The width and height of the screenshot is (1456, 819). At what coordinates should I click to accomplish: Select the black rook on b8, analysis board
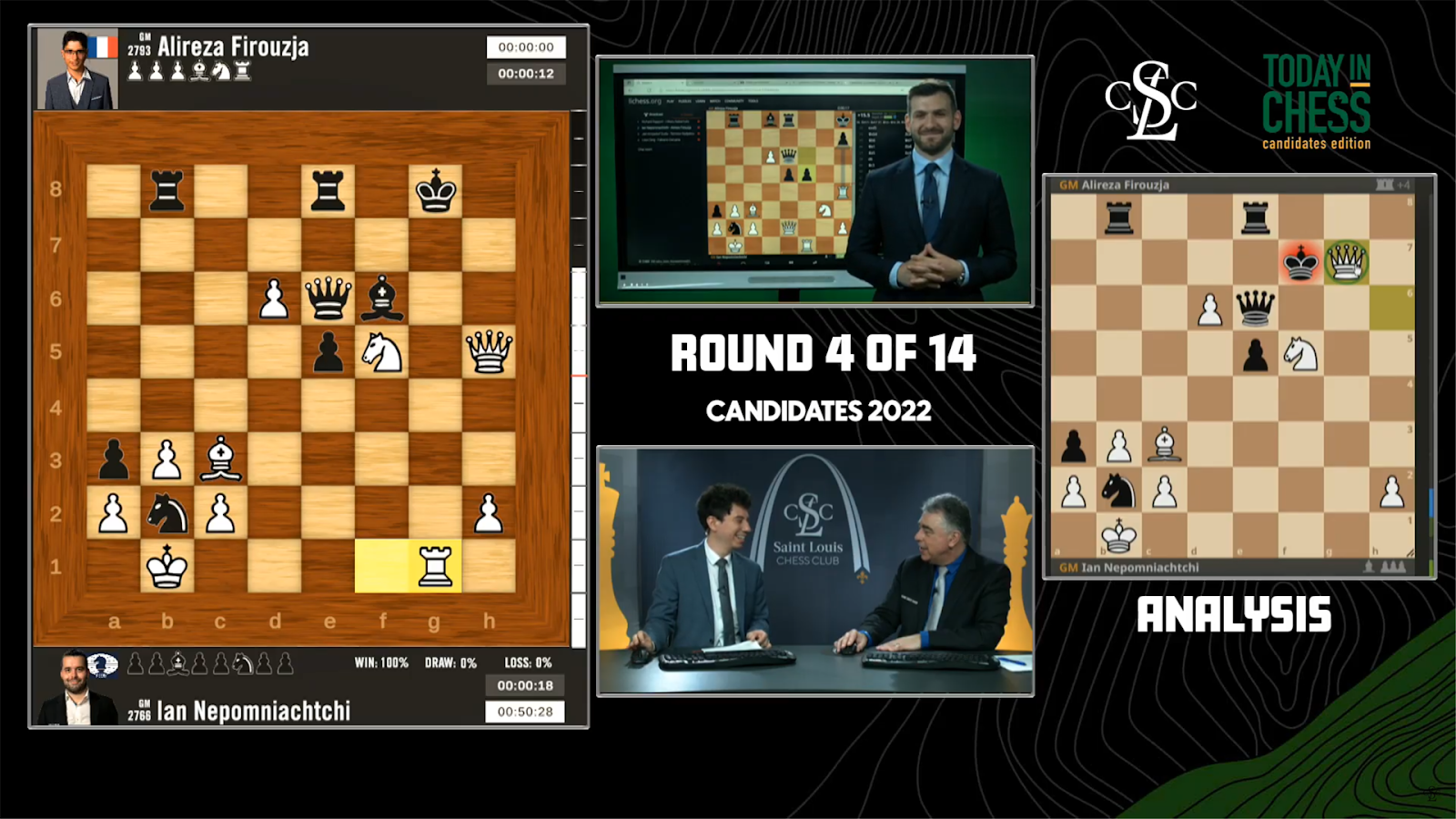[1119, 218]
